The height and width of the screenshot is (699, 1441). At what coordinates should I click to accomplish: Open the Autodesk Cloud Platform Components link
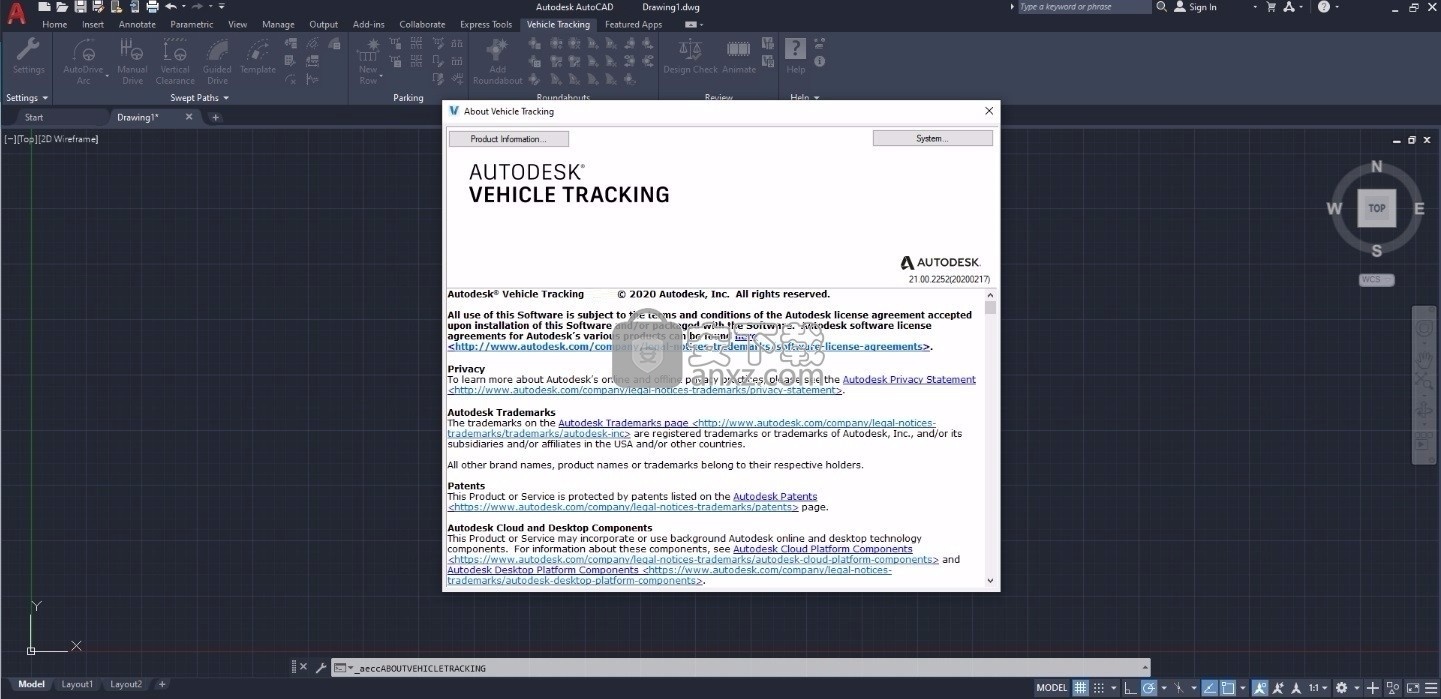click(x=823, y=549)
